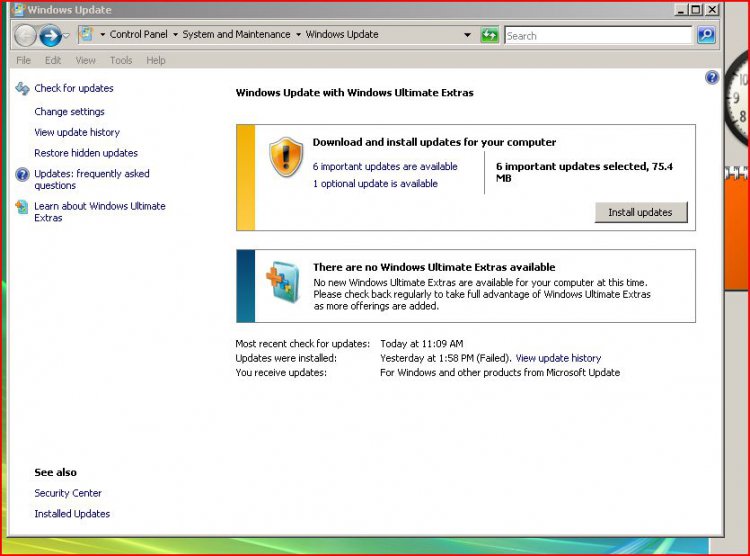Select Windows Update with Windows Ultimate Extras title

(354, 93)
